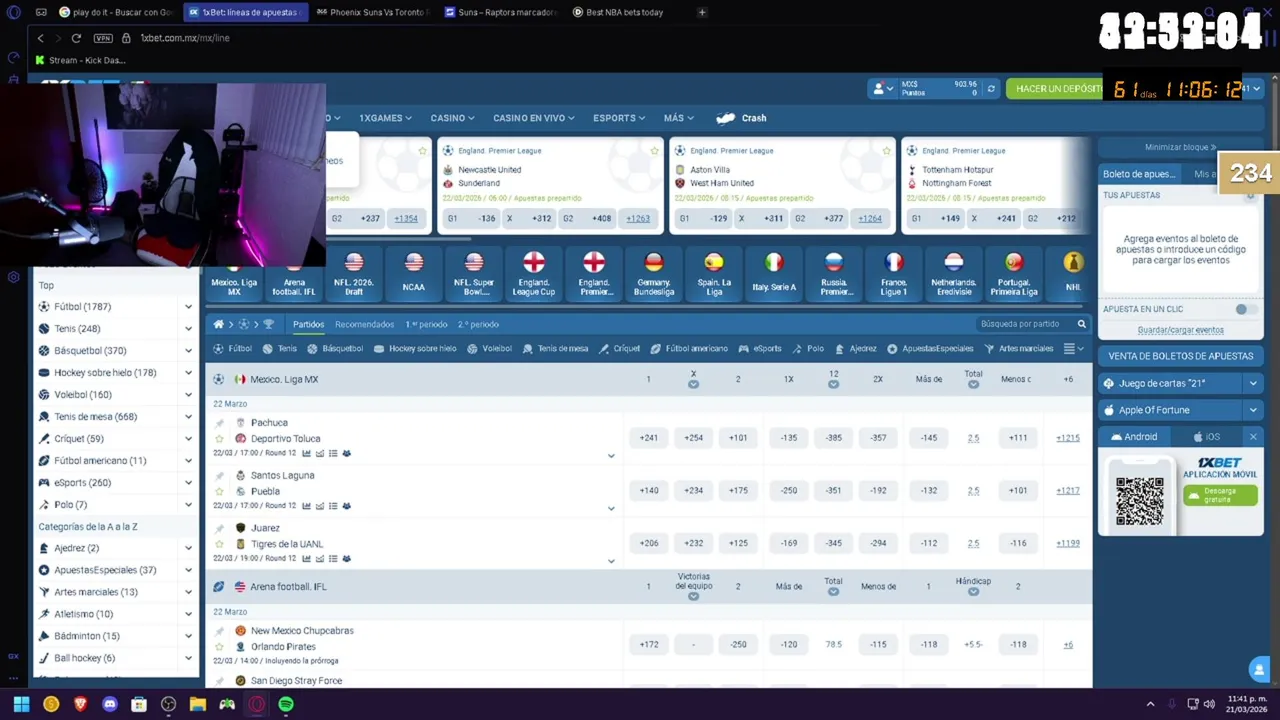This screenshot has height=720, width=1280.
Task: Click HACER UN DEPÓSITO button
Action: 1058,89
